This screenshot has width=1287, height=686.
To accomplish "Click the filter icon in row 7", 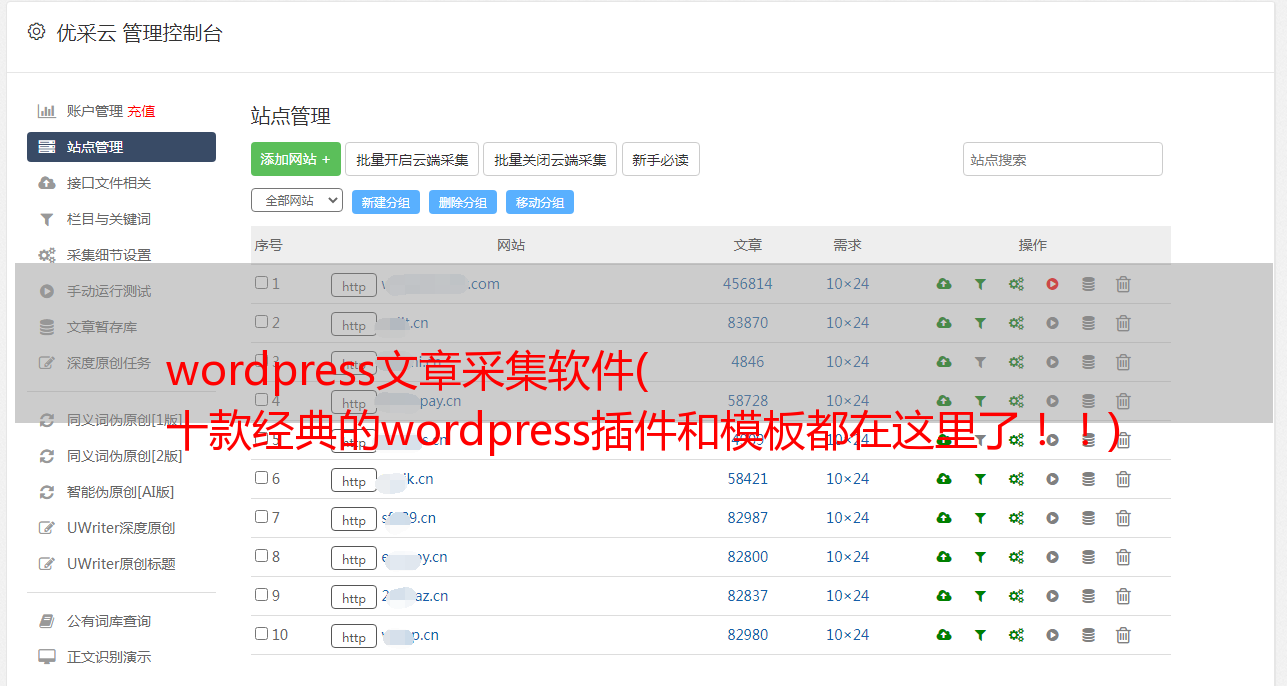I will pyautogui.click(x=980, y=518).
